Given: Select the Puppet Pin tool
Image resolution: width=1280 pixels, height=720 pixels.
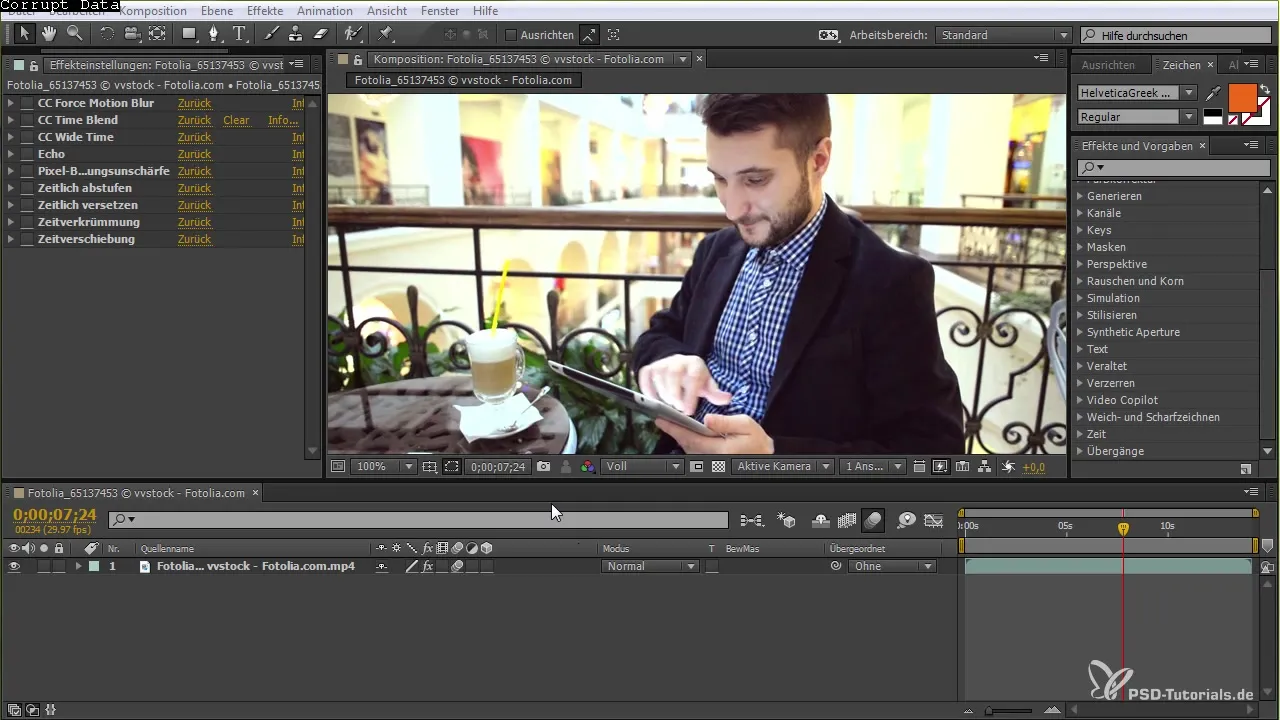Looking at the screenshot, I should pos(386,34).
